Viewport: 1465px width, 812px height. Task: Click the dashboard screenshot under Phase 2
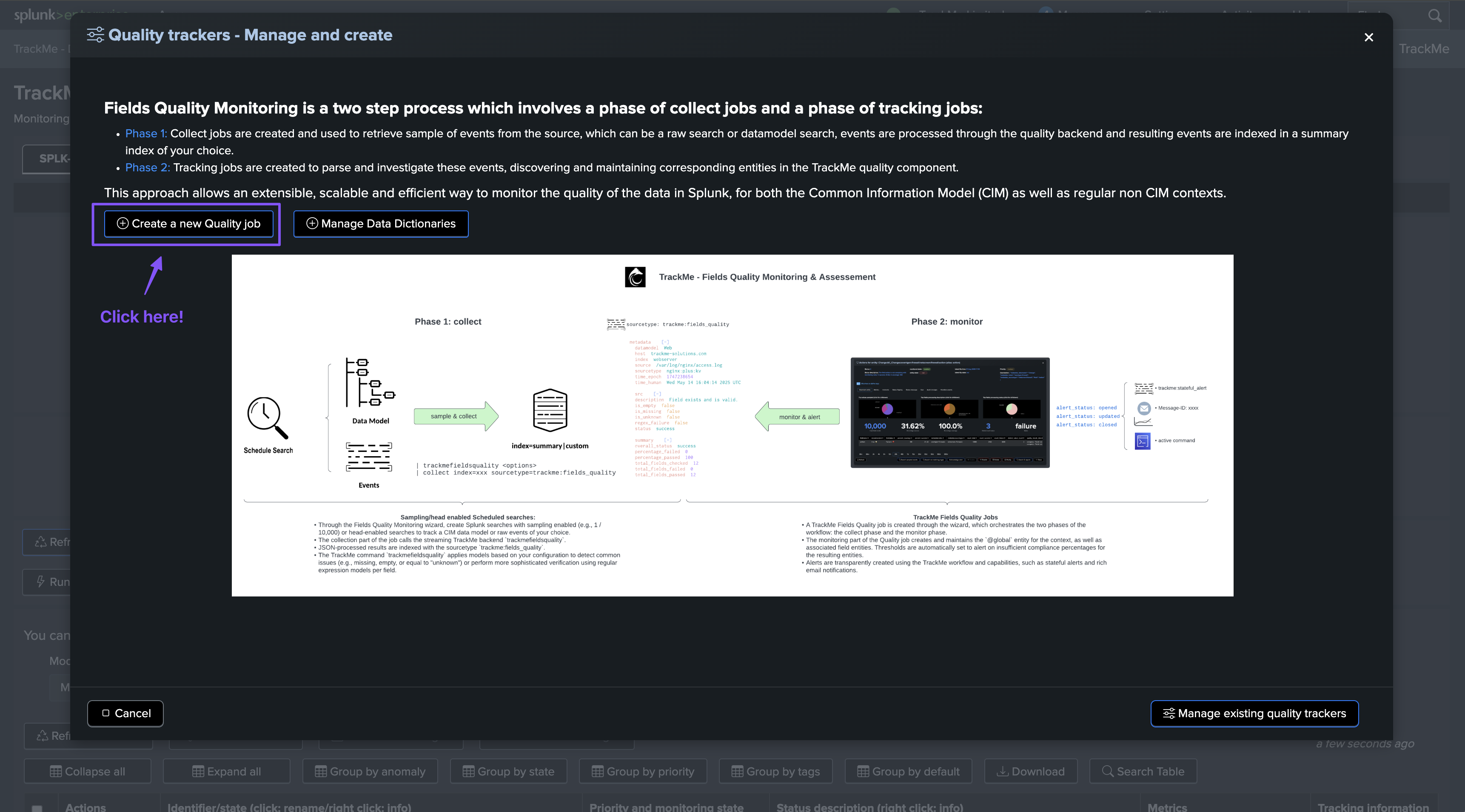point(950,412)
